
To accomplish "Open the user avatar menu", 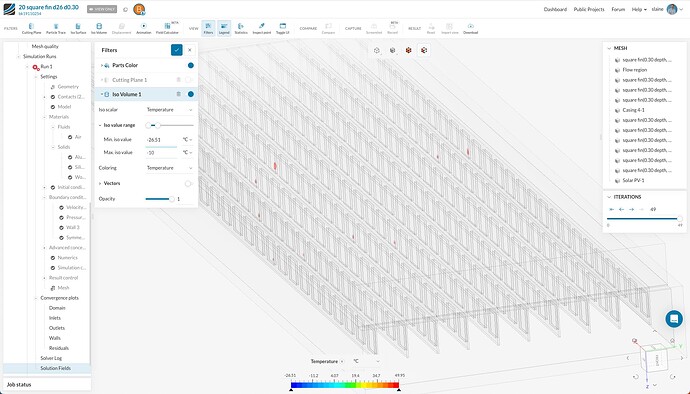I will (x=672, y=9).
